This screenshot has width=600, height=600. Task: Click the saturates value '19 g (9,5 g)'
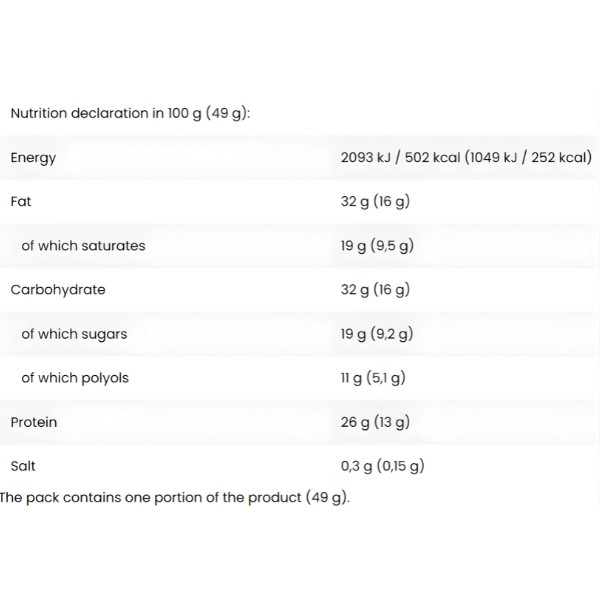pyautogui.click(x=377, y=245)
